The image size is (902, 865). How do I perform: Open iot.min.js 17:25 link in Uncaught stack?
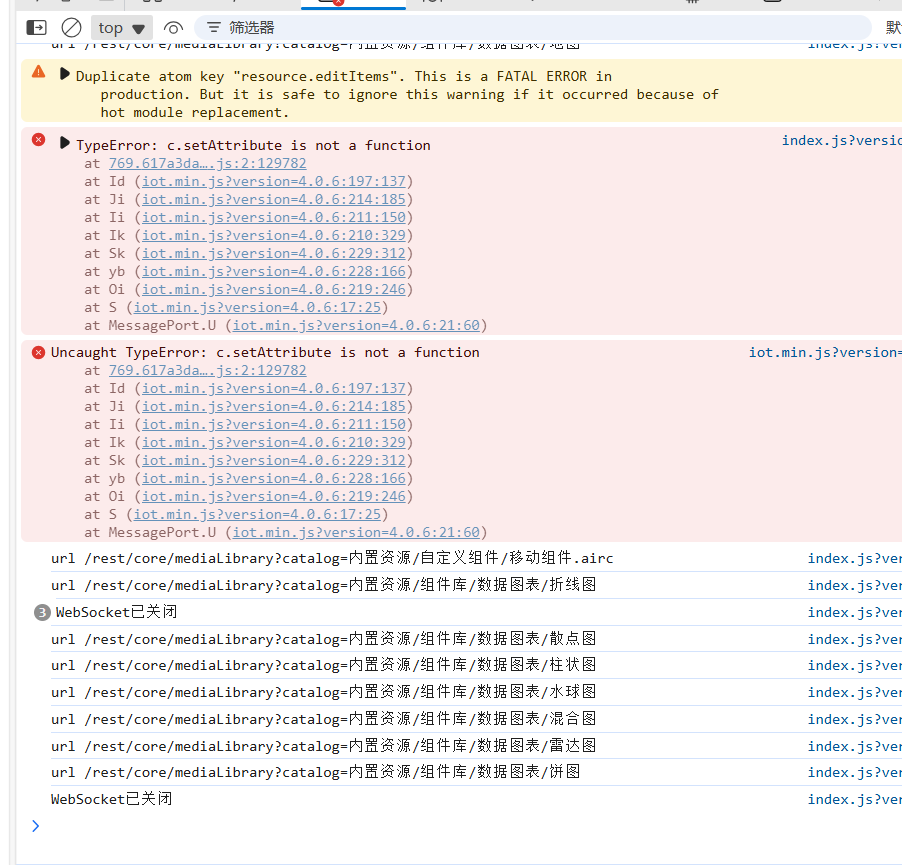pos(257,515)
